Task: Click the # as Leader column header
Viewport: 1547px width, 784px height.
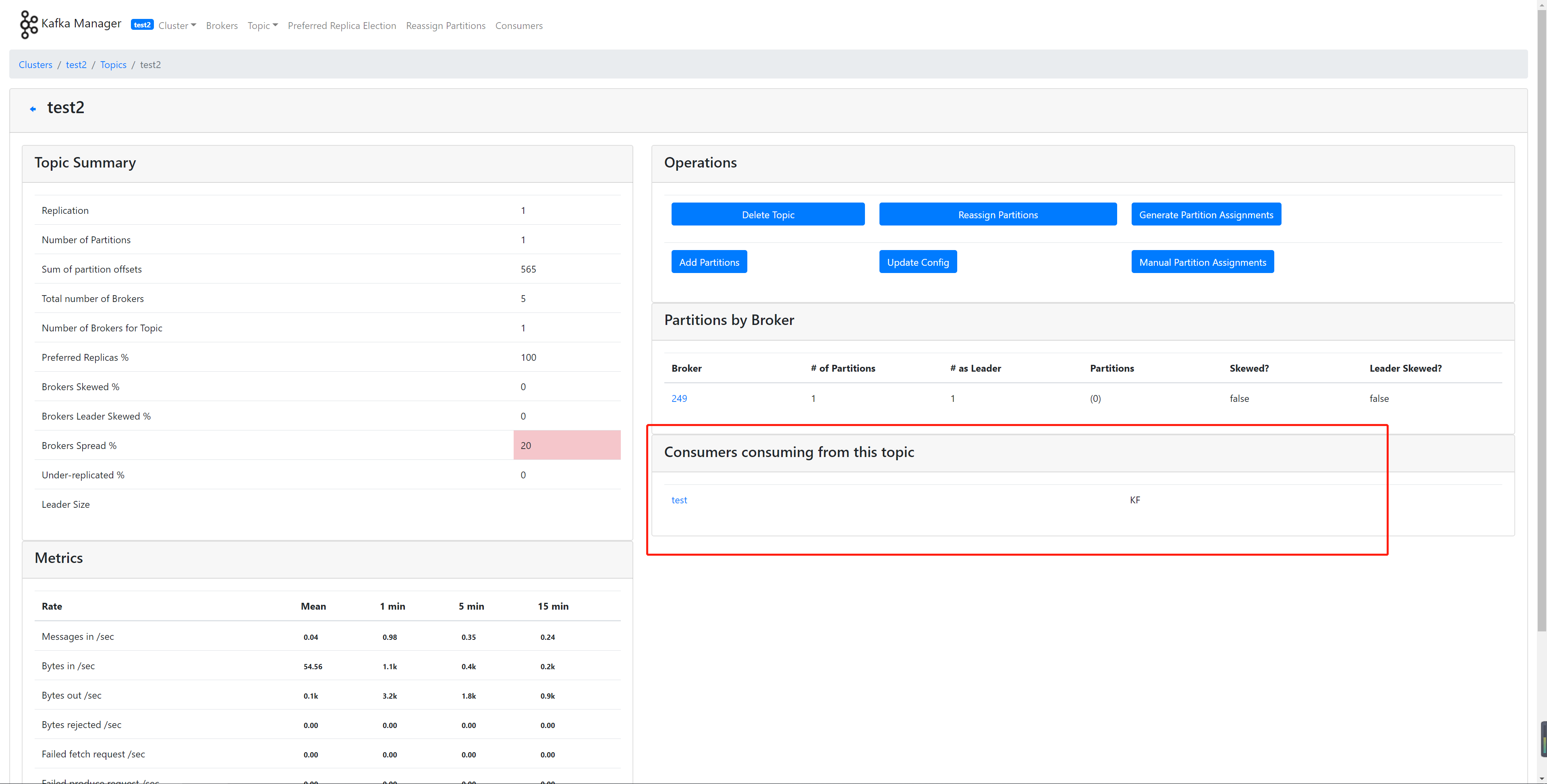Action: pyautogui.click(x=975, y=368)
